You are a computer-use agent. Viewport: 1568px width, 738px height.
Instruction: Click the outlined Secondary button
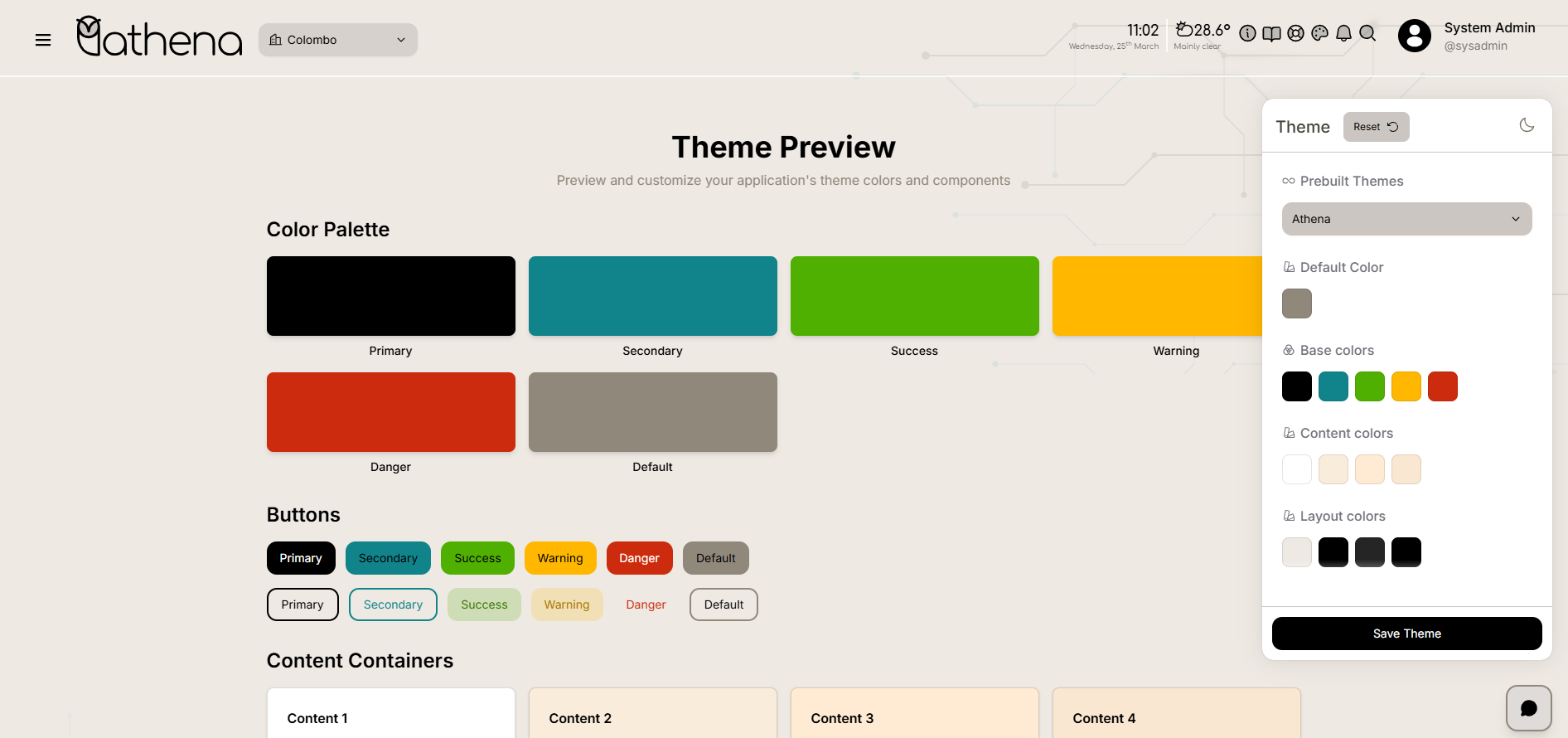pyautogui.click(x=393, y=604)
